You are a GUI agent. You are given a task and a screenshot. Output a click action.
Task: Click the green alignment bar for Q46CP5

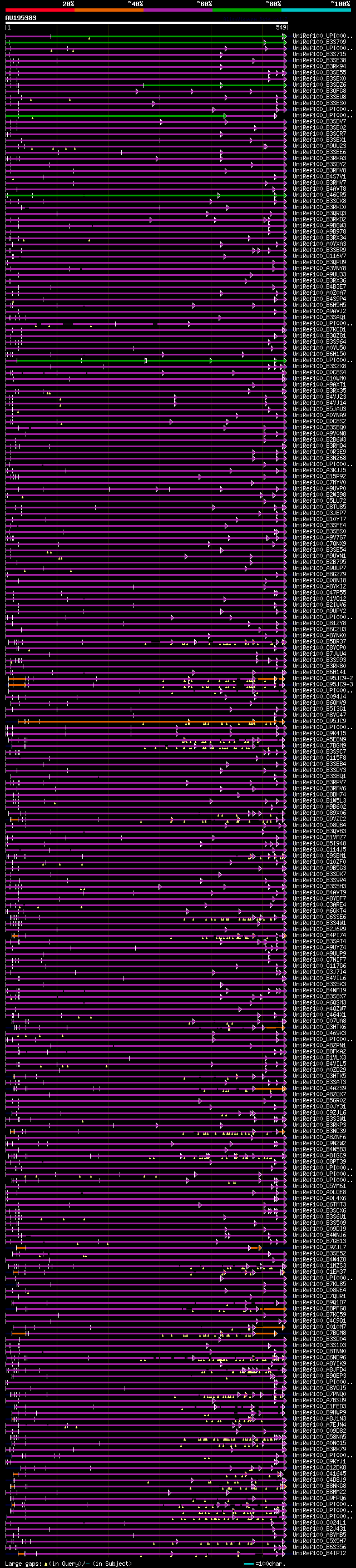[x=146, y=195]
